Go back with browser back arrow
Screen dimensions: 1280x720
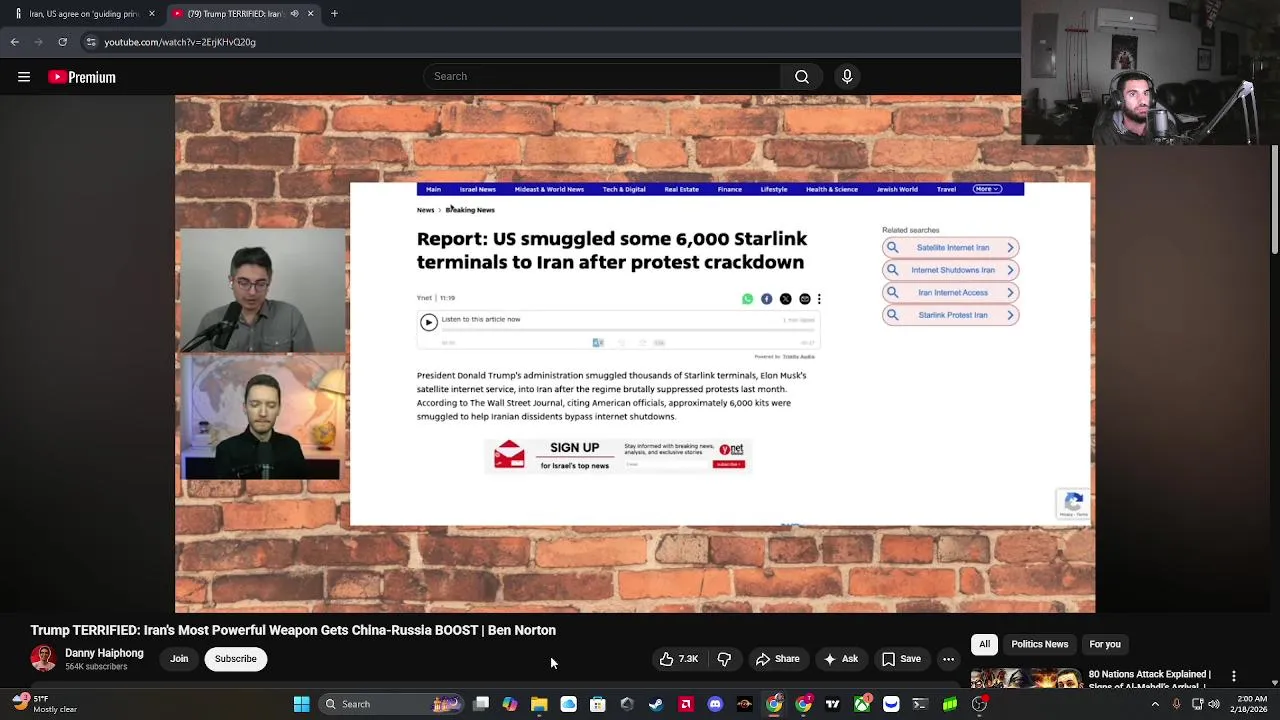(15, 42)
